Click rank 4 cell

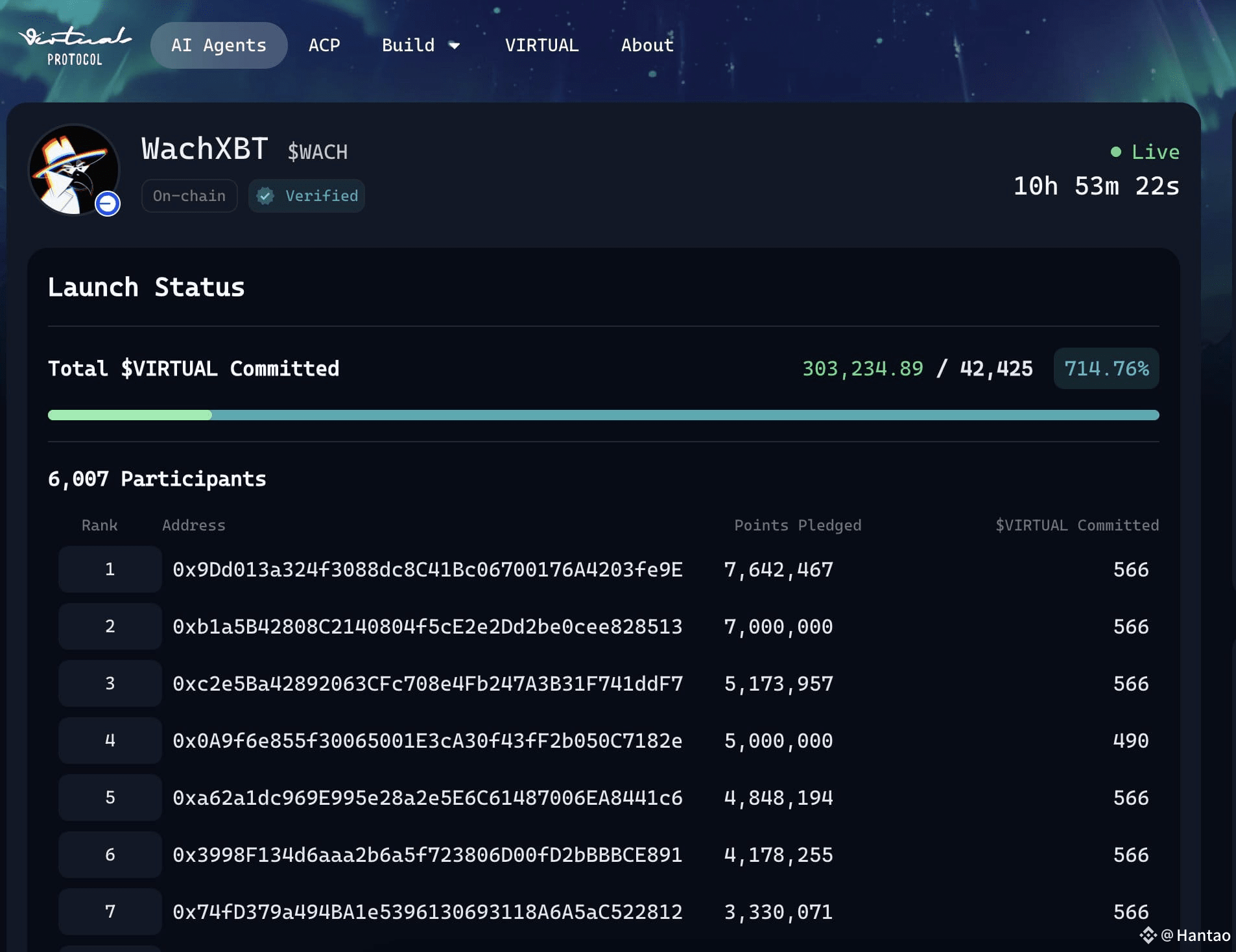pos(110,741)
